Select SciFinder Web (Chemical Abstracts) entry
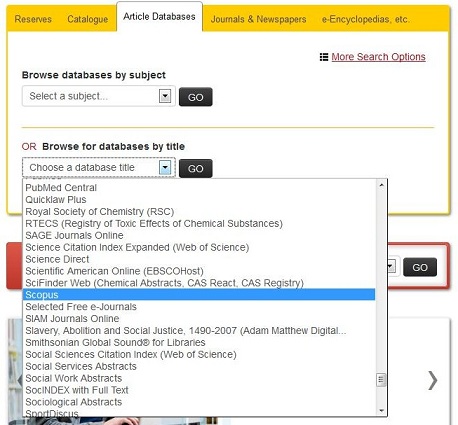Viewport: 458px width, 425px height. [x=199, y=283]
